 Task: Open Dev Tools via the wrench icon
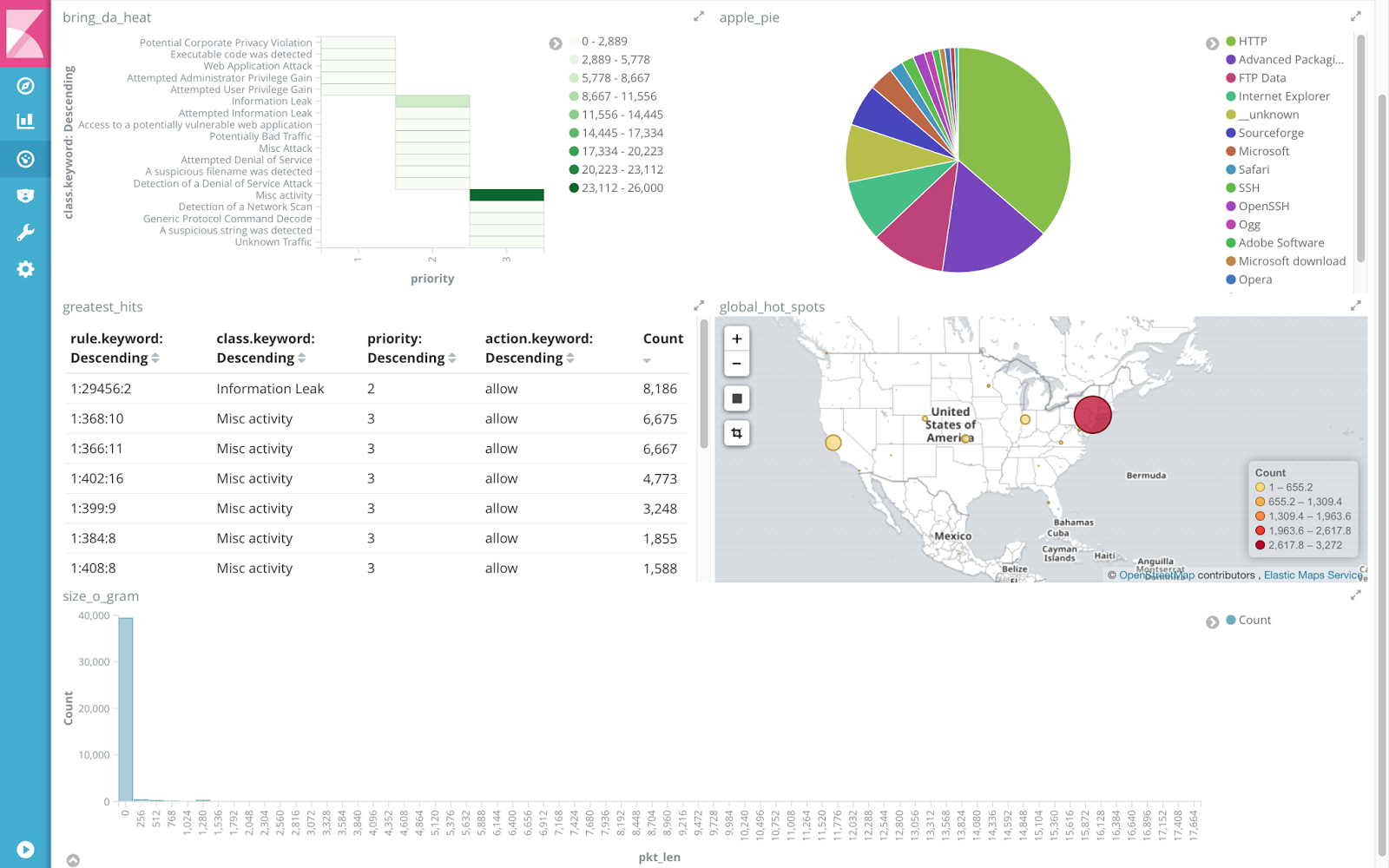[x=24, y=233]
